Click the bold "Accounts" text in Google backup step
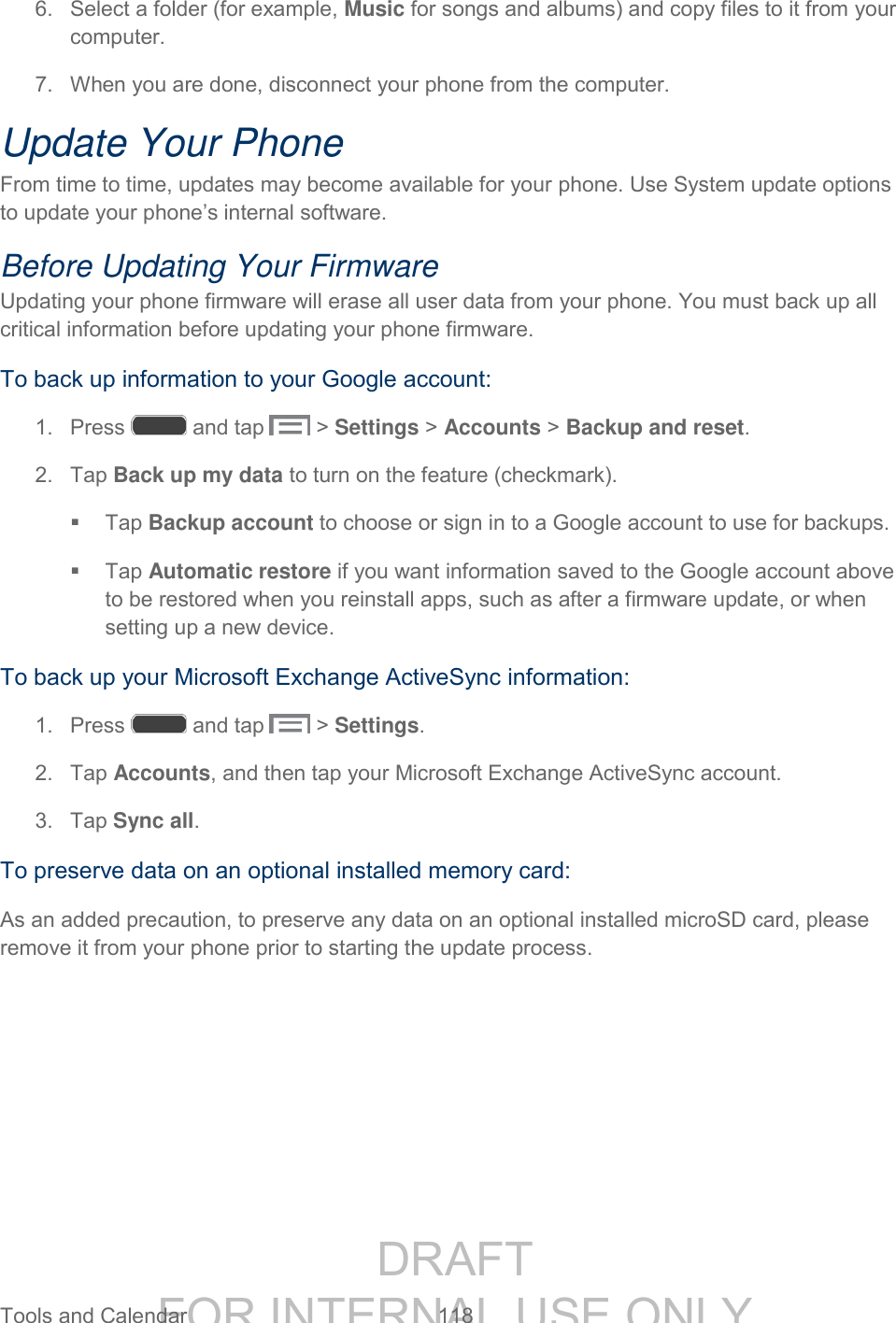The height and width of the screenshot is (1323, 896). [x=492, y=428]
